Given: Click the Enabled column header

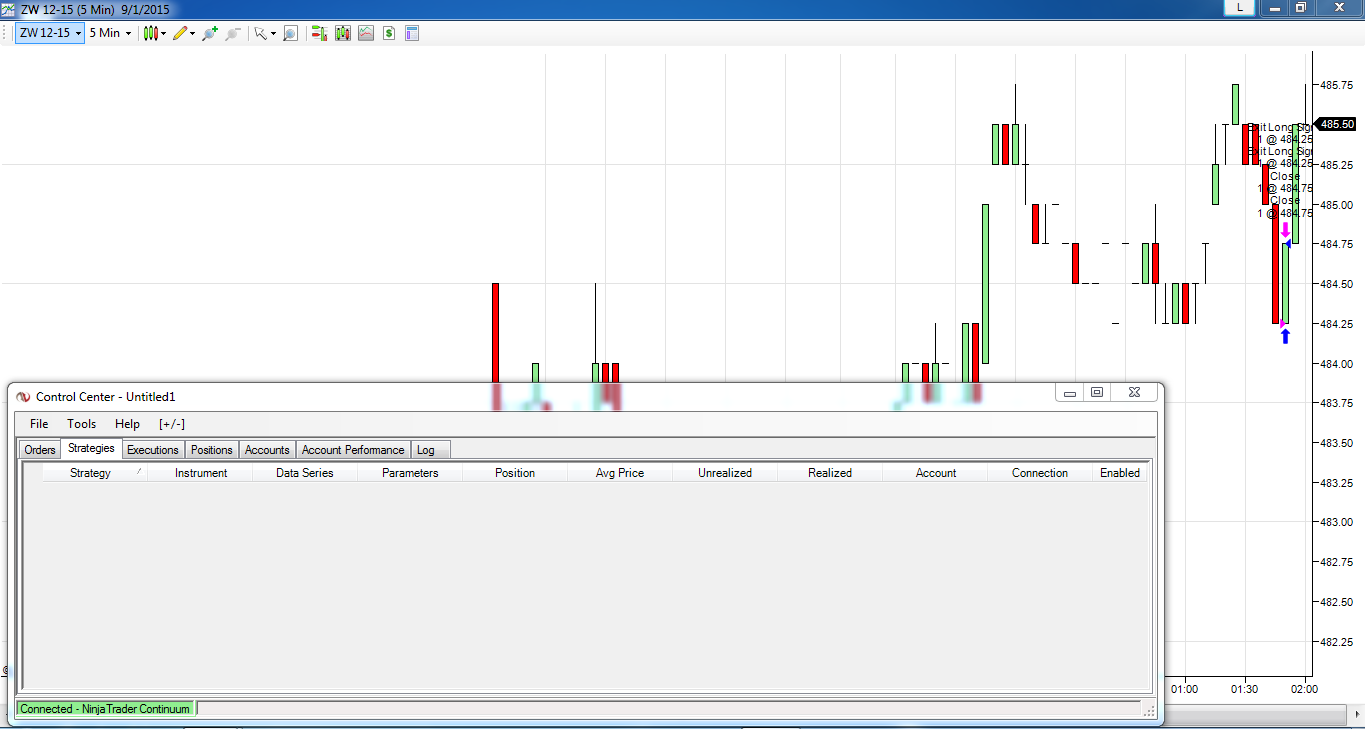Looking at the screenshot, I should [1120, 473].
